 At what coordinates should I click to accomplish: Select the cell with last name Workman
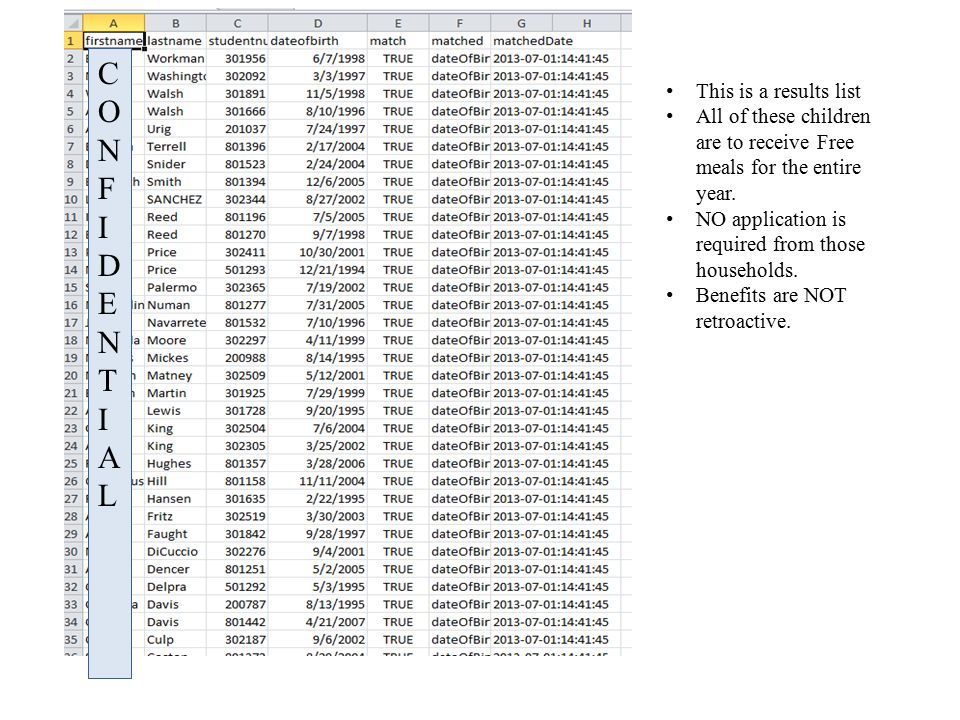pyautogui.click(x=176, y=59)
